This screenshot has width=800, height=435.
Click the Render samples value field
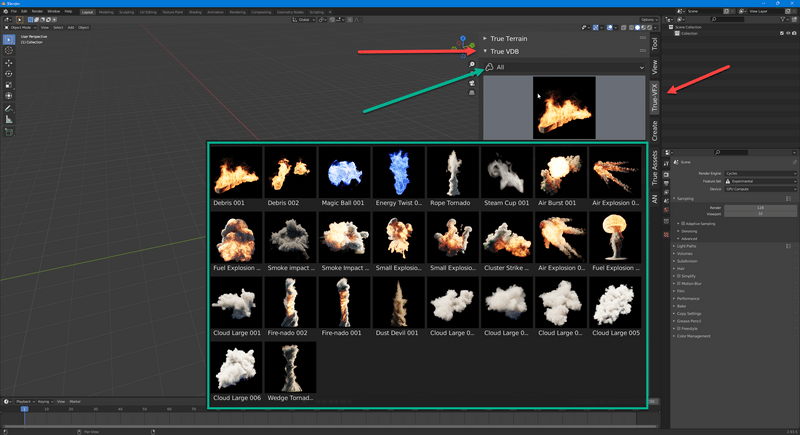761,207
